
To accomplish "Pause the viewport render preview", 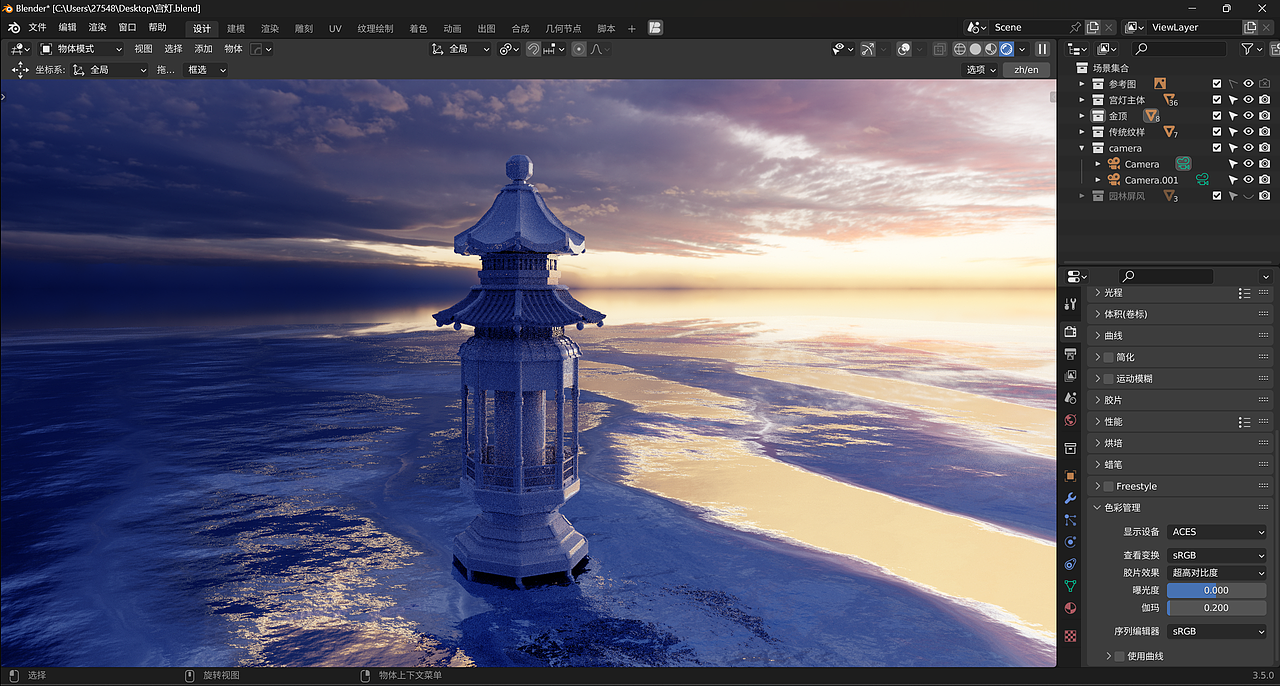I will pos(1042,49).
